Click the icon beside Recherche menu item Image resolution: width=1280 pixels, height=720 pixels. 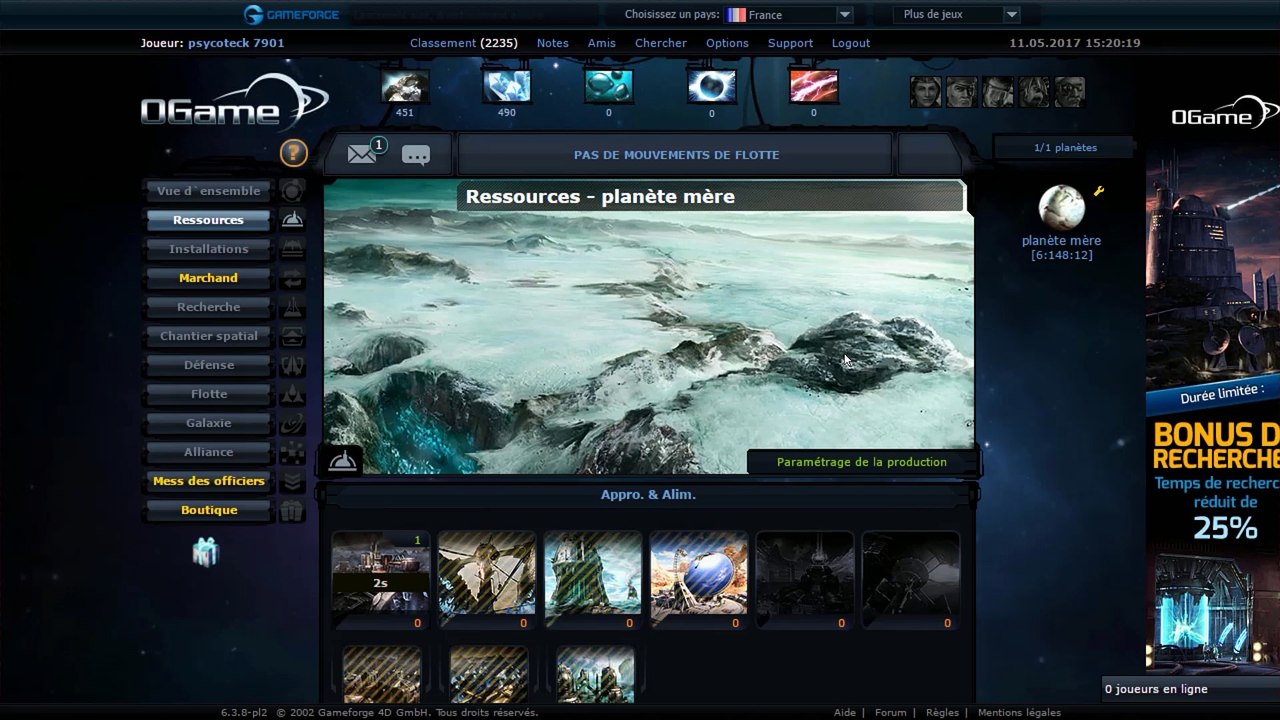[292, 307]
